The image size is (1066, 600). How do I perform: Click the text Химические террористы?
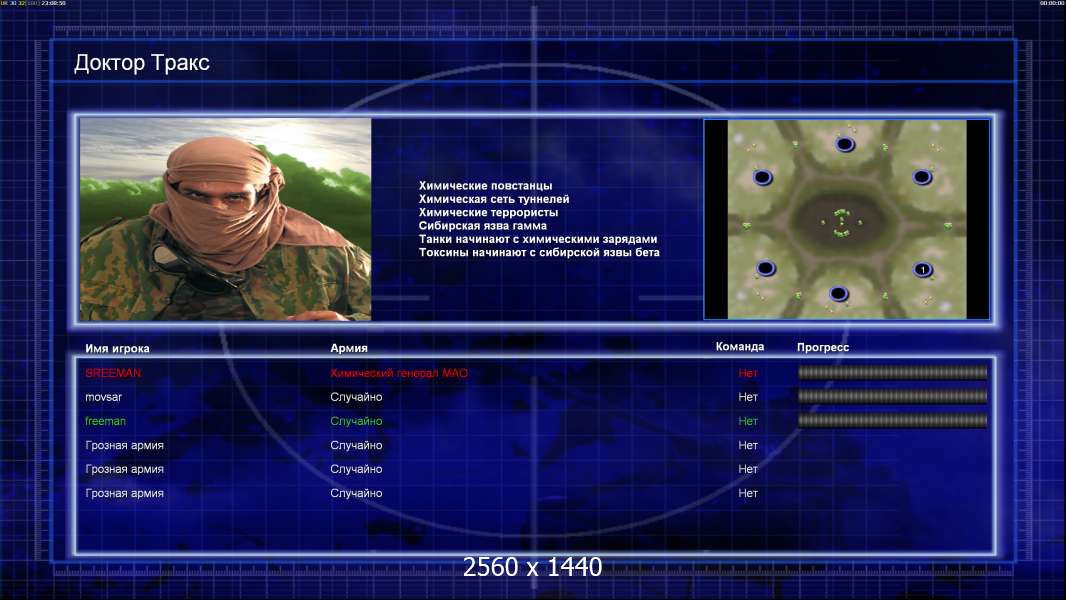488,212
